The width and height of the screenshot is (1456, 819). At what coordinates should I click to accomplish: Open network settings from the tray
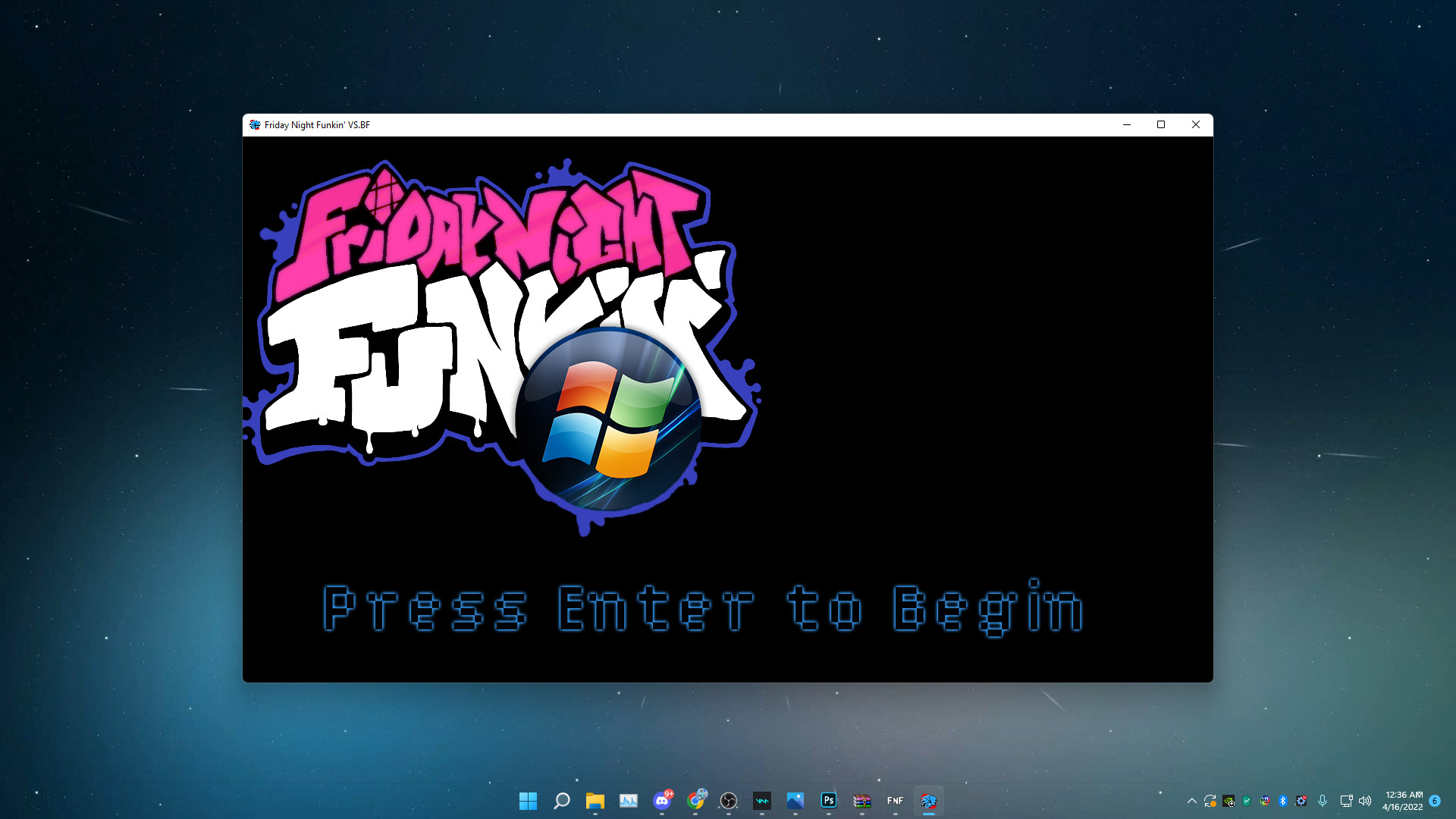[x=1346, y=801]
